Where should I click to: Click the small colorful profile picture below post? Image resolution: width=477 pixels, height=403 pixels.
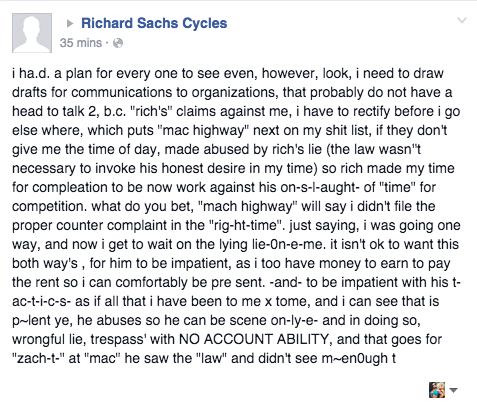[x=437, y=390]
